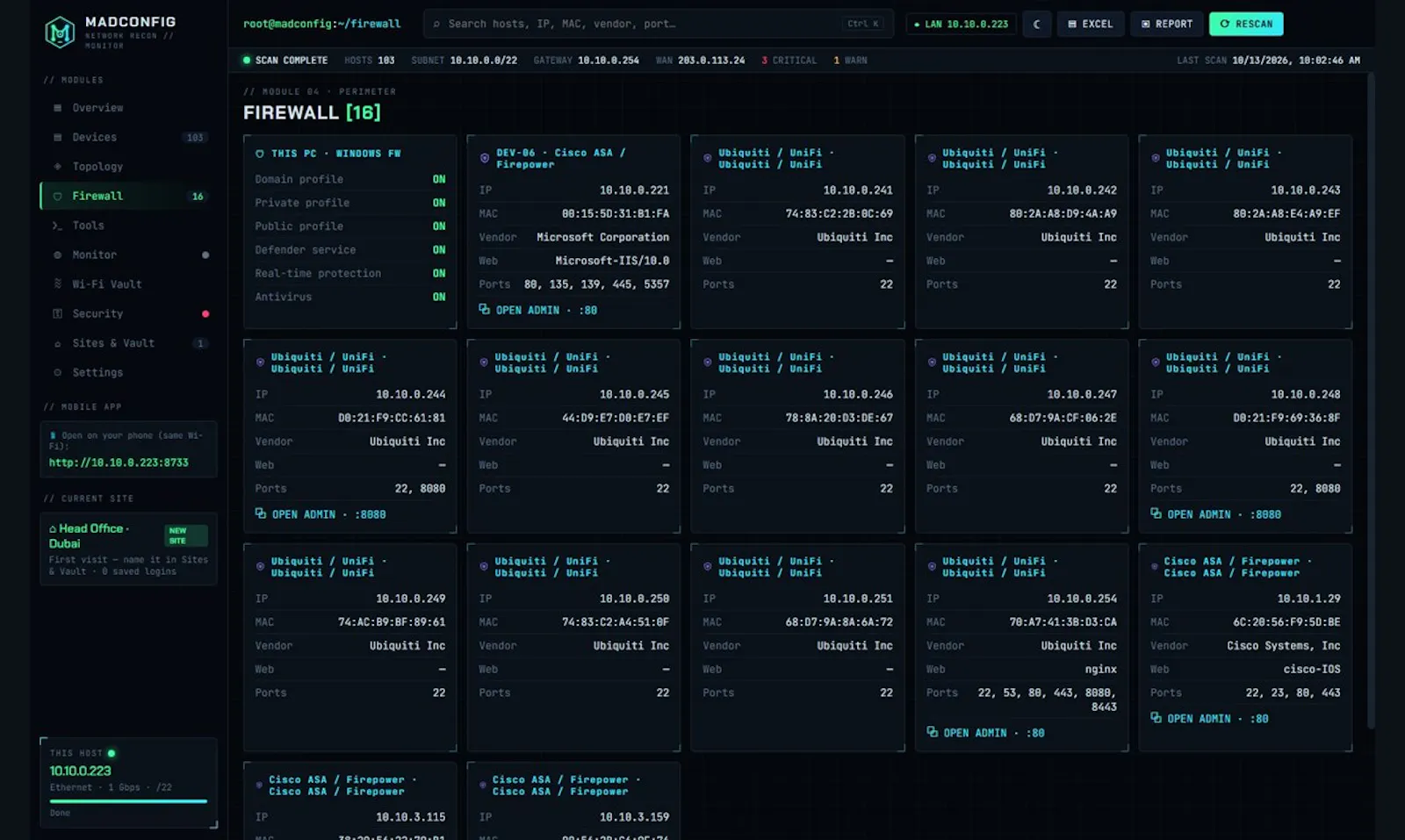This screenshot has height=840, width=1405.
Task: Click the LAN 10.10.0.223 indicator
Action: click(961, 24)
